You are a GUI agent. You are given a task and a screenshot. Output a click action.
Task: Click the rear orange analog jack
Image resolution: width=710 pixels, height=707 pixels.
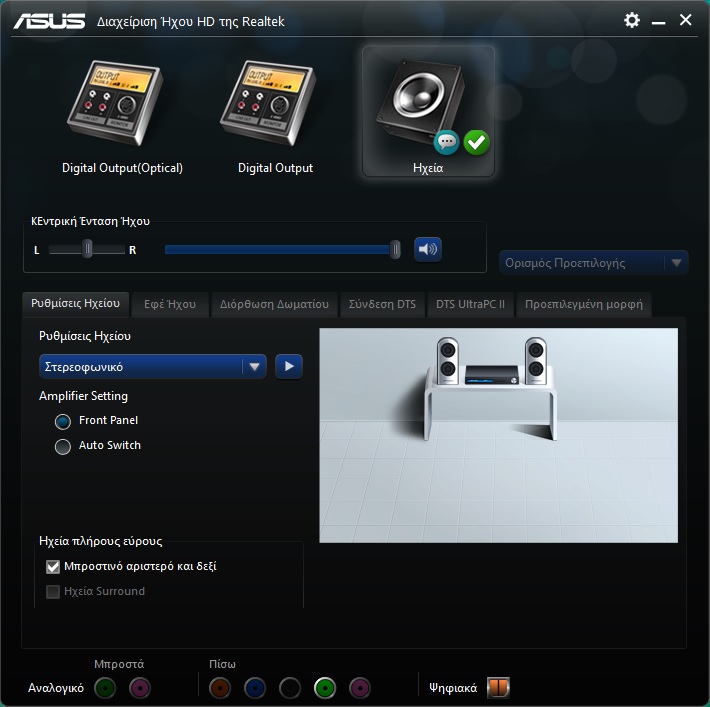tap(220, 688)
